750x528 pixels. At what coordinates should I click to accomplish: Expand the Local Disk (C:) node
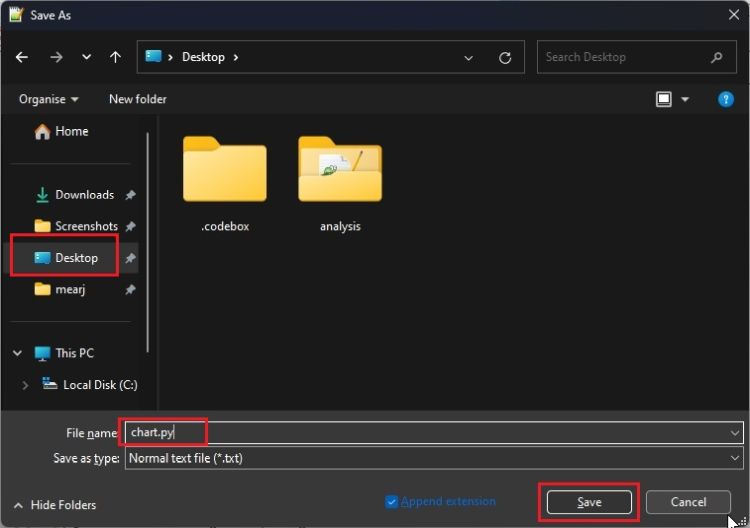25,385
